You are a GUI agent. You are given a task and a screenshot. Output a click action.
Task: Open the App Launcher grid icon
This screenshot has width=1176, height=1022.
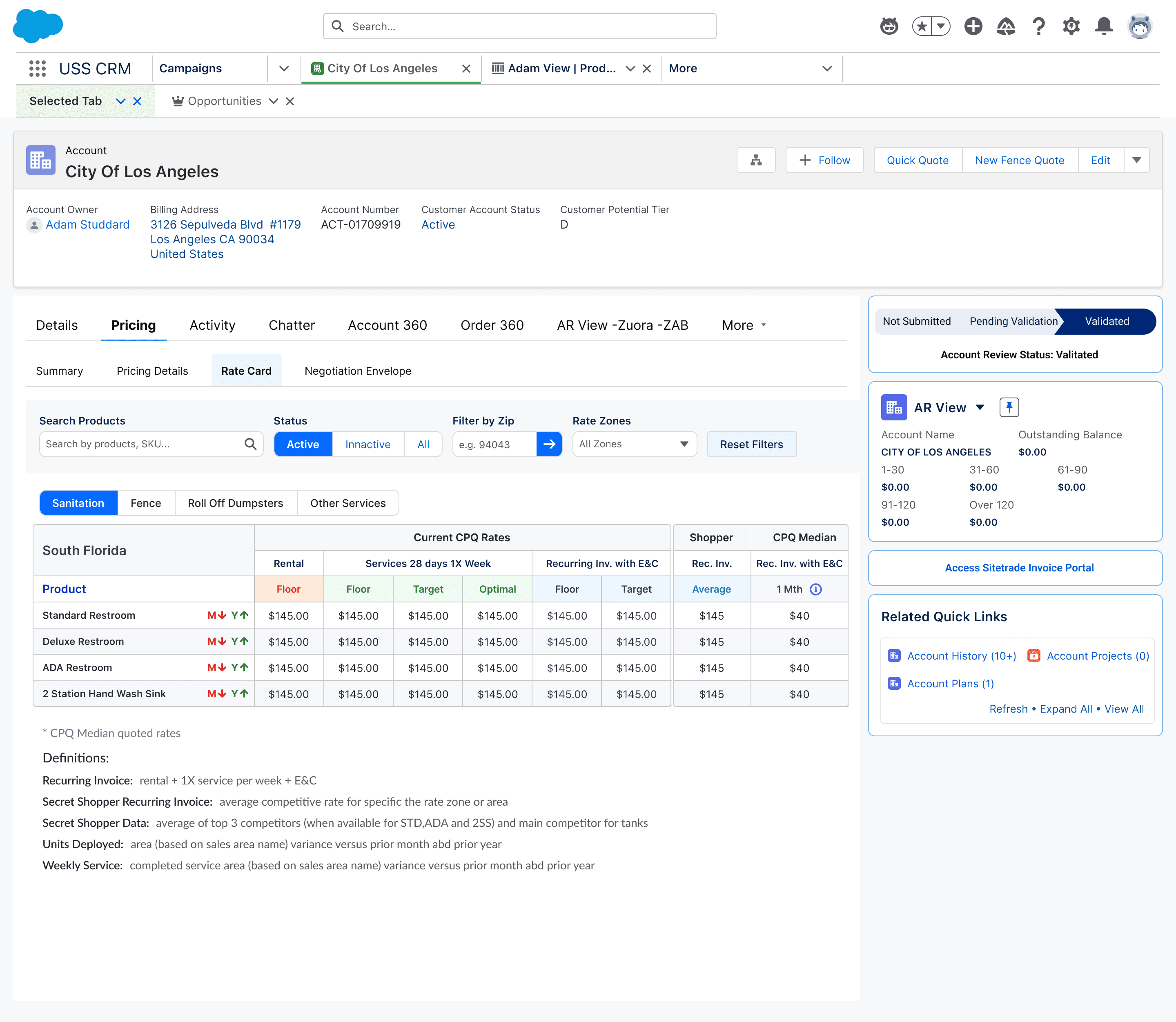[x=38, y=69]
